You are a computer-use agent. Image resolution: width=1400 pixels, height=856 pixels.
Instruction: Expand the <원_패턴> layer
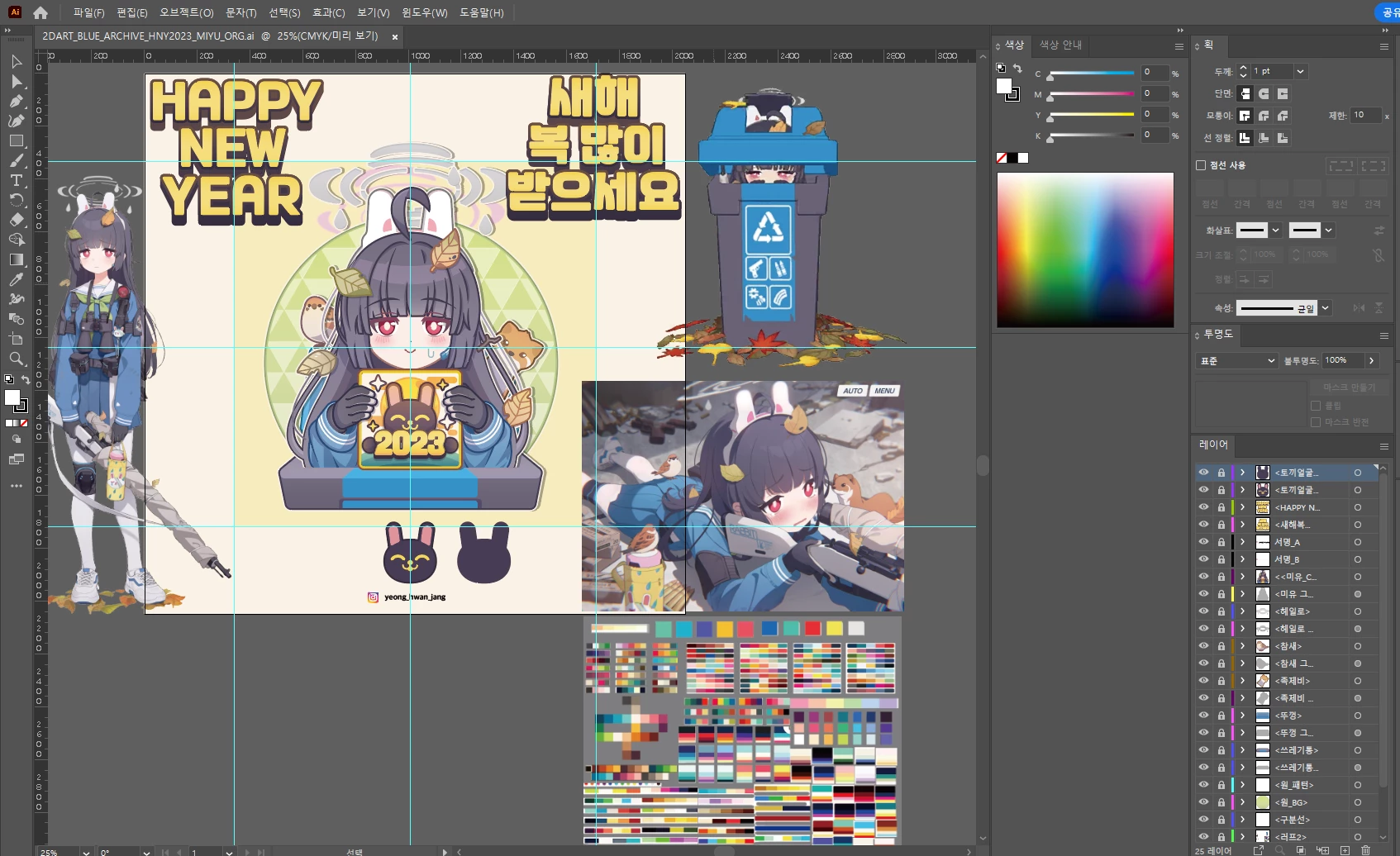tap(1242, 785)
